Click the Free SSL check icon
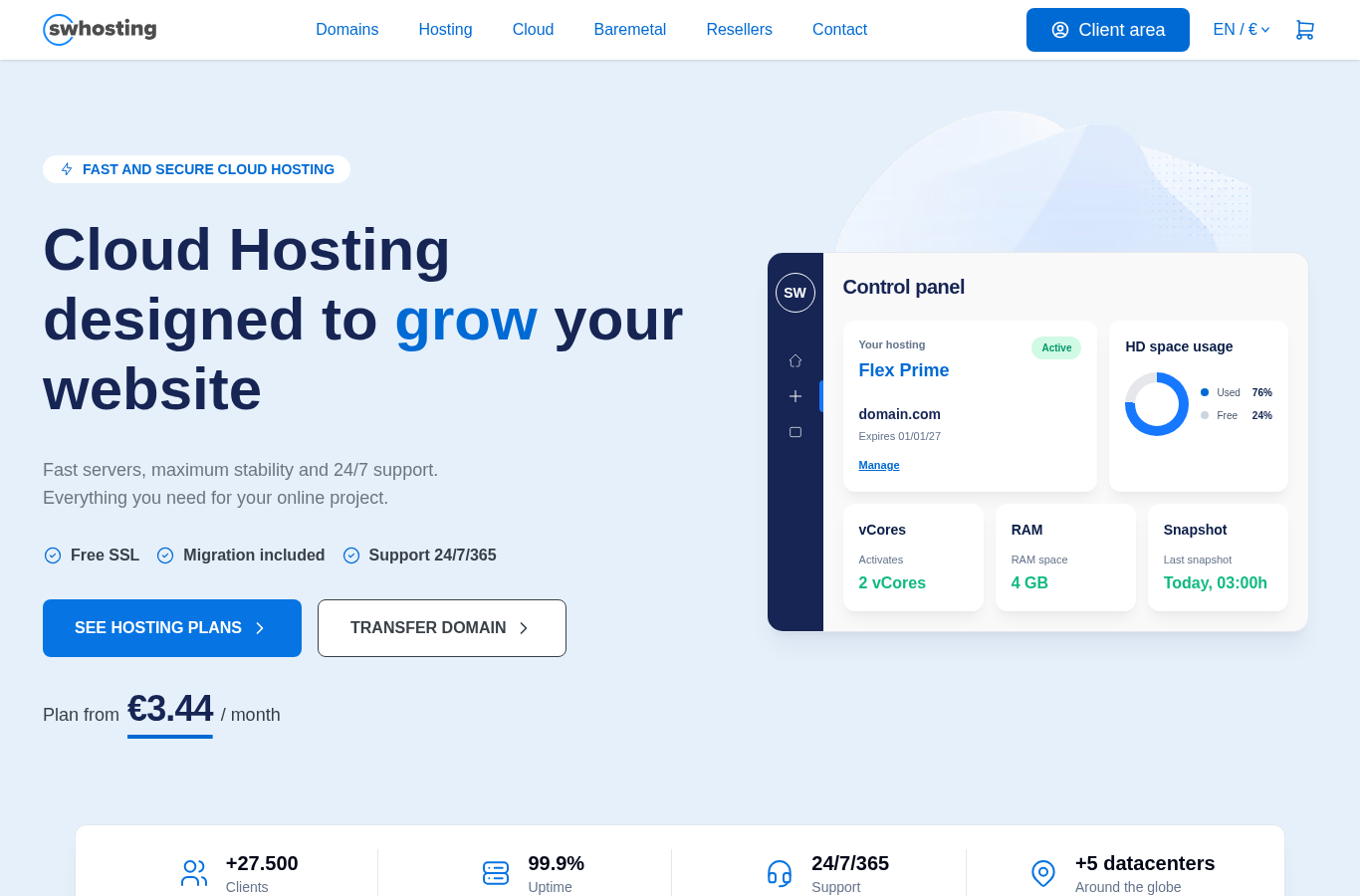1360x896 pixels. coord(53,556)
